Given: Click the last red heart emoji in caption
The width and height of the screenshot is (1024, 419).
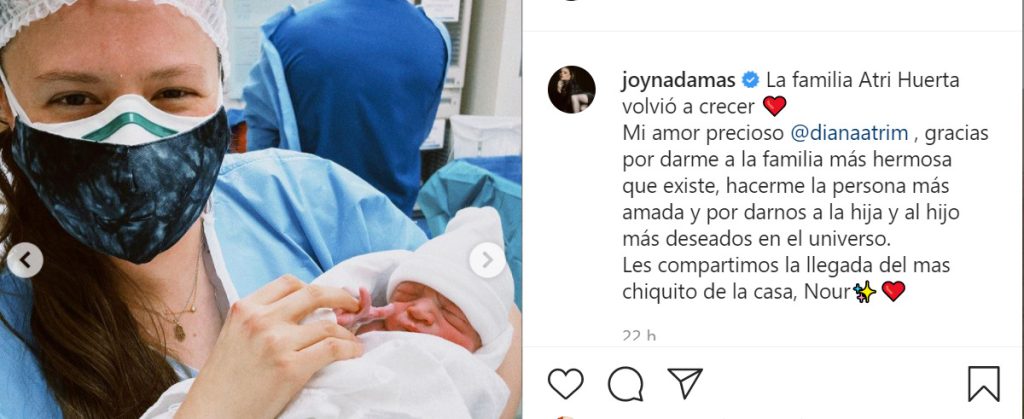Looking at the screenshot, I should 893,292.
